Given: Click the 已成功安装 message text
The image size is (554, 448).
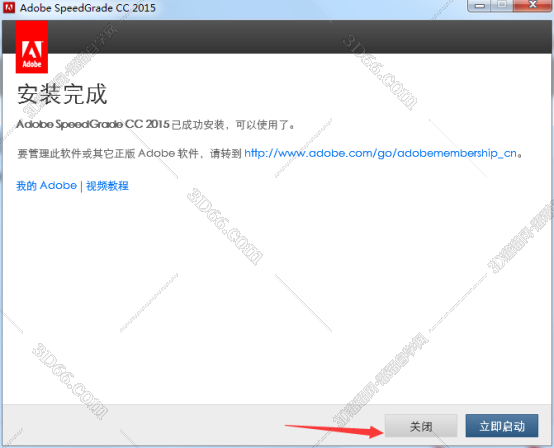Looking at the screenshot, I should coord(156,124).
